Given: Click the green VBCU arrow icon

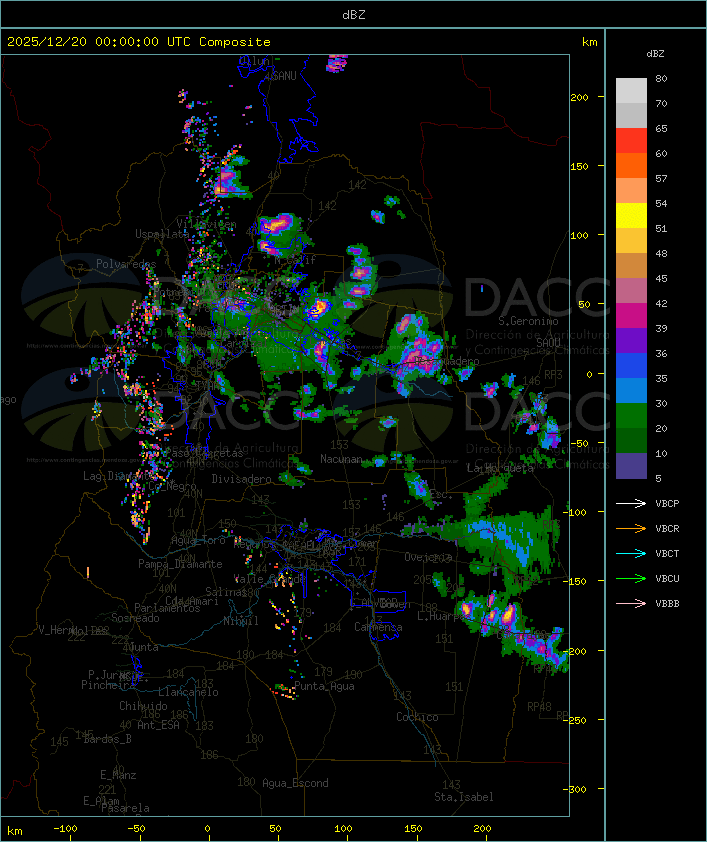Looking at the screenshot, I should click(x=631, y=579).
